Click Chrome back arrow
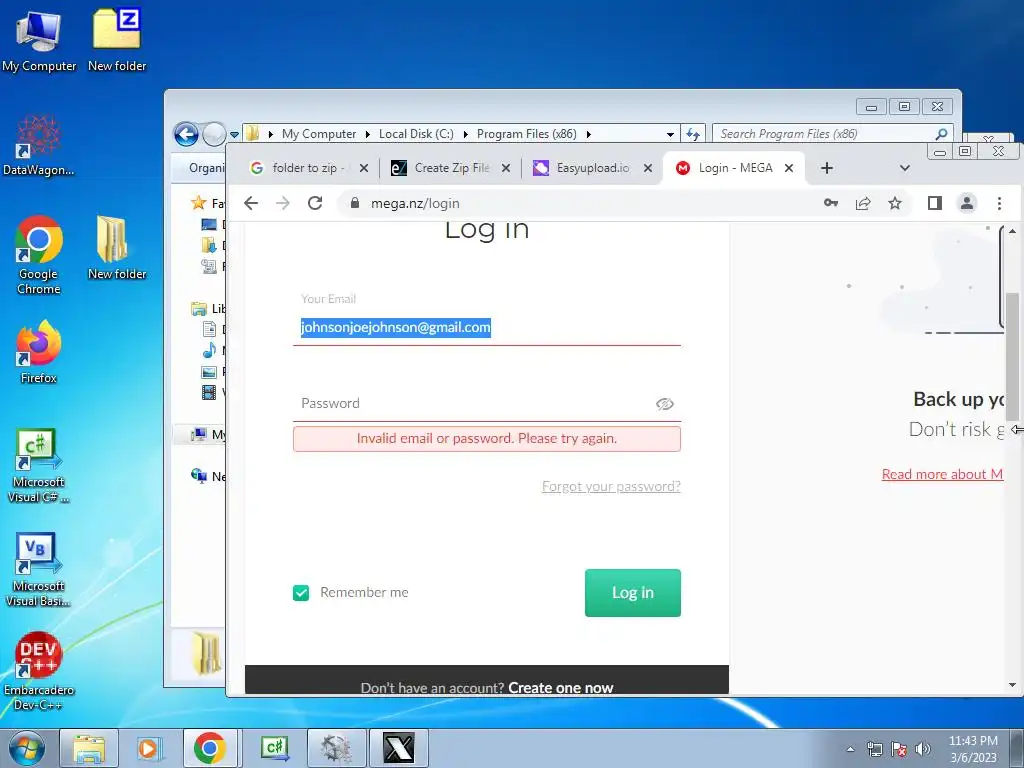 [251, 203]
